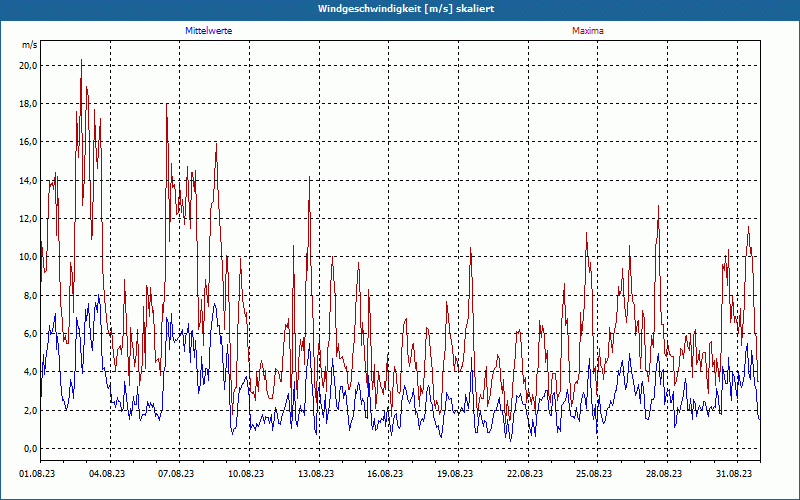This screenshot has height=500, width=800.
Task: Click the 14,0 y-axis value
Action: [28, 180]
